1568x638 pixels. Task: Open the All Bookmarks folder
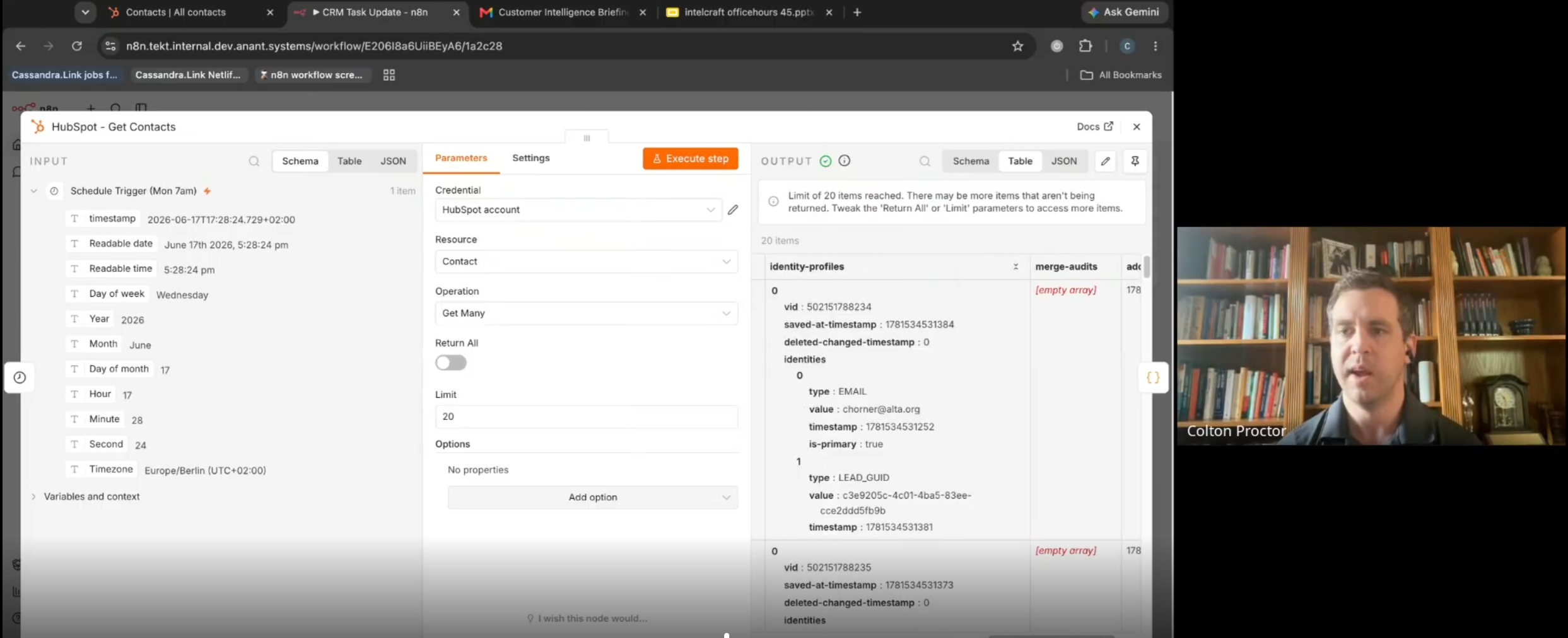[x=1121, y=74]
